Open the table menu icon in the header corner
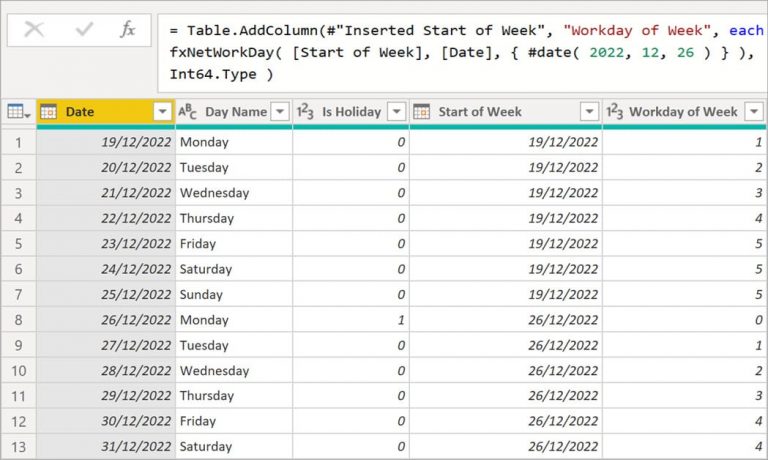The image size is (768, 460). (x=19, y=112)
